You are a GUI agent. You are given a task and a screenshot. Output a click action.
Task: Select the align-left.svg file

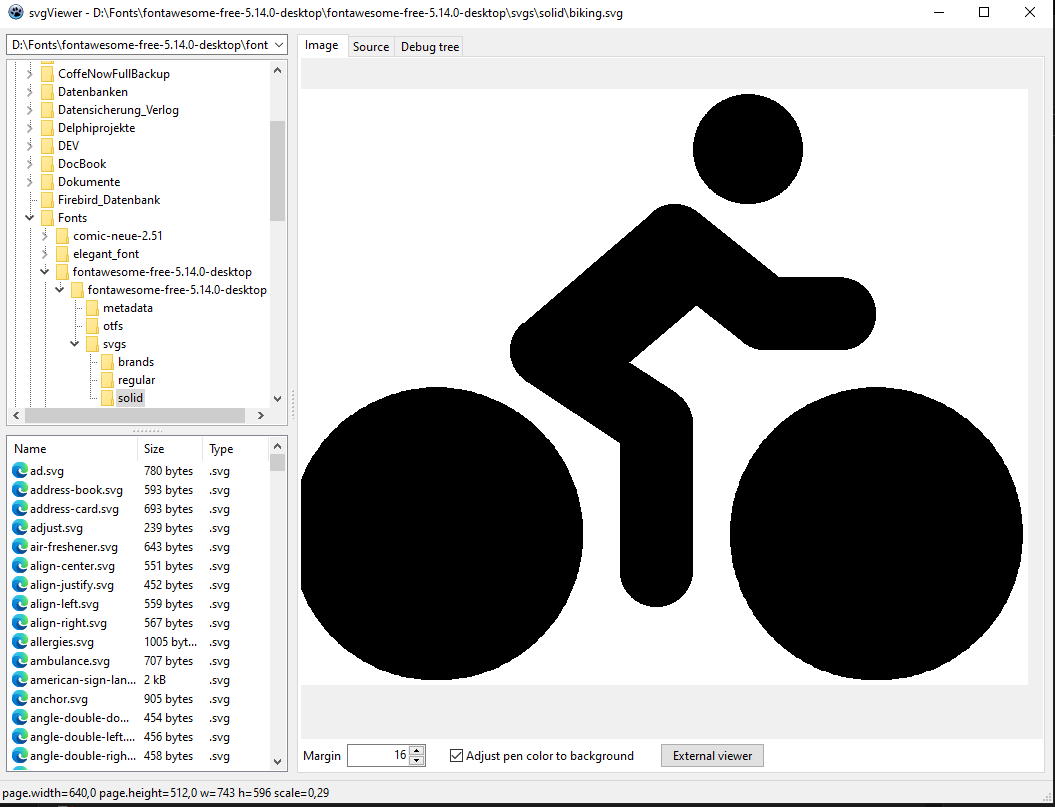pos(65,604)
